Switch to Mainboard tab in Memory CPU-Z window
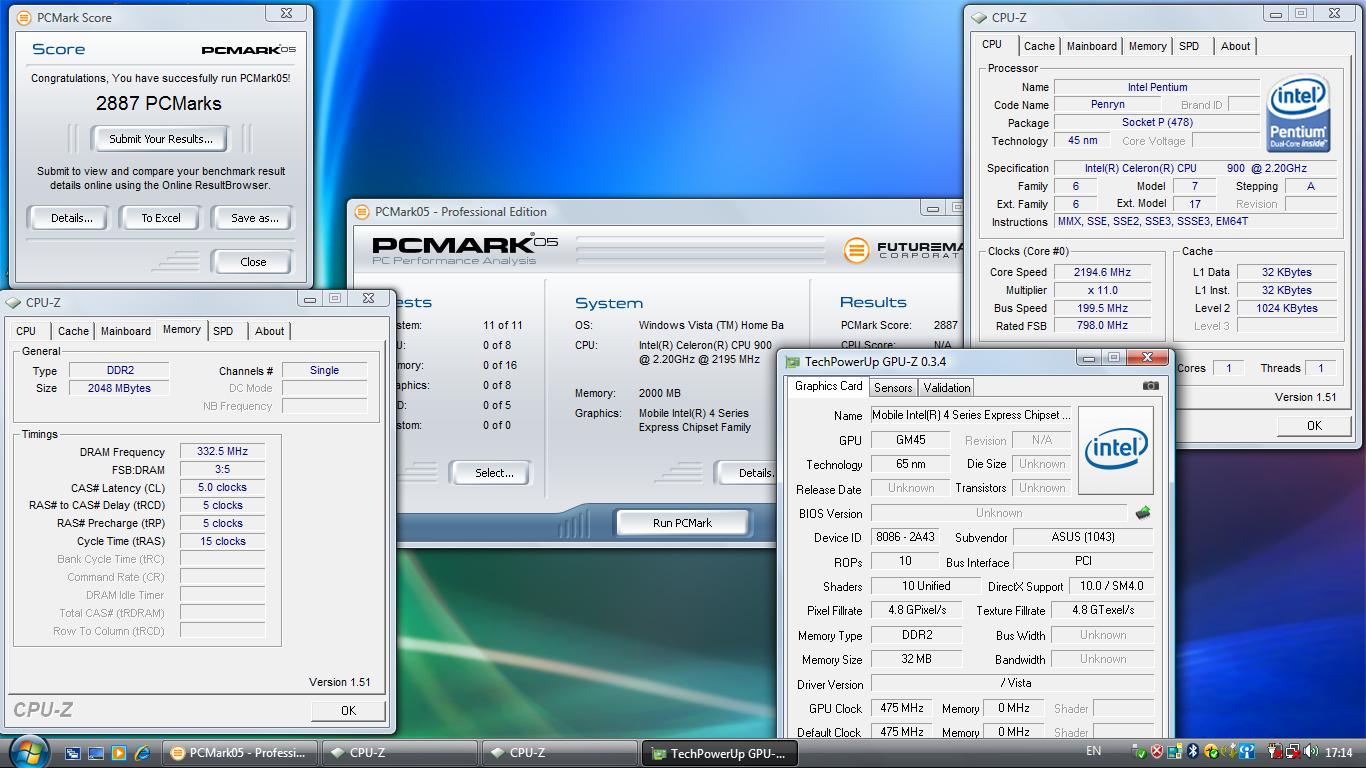 126,331
